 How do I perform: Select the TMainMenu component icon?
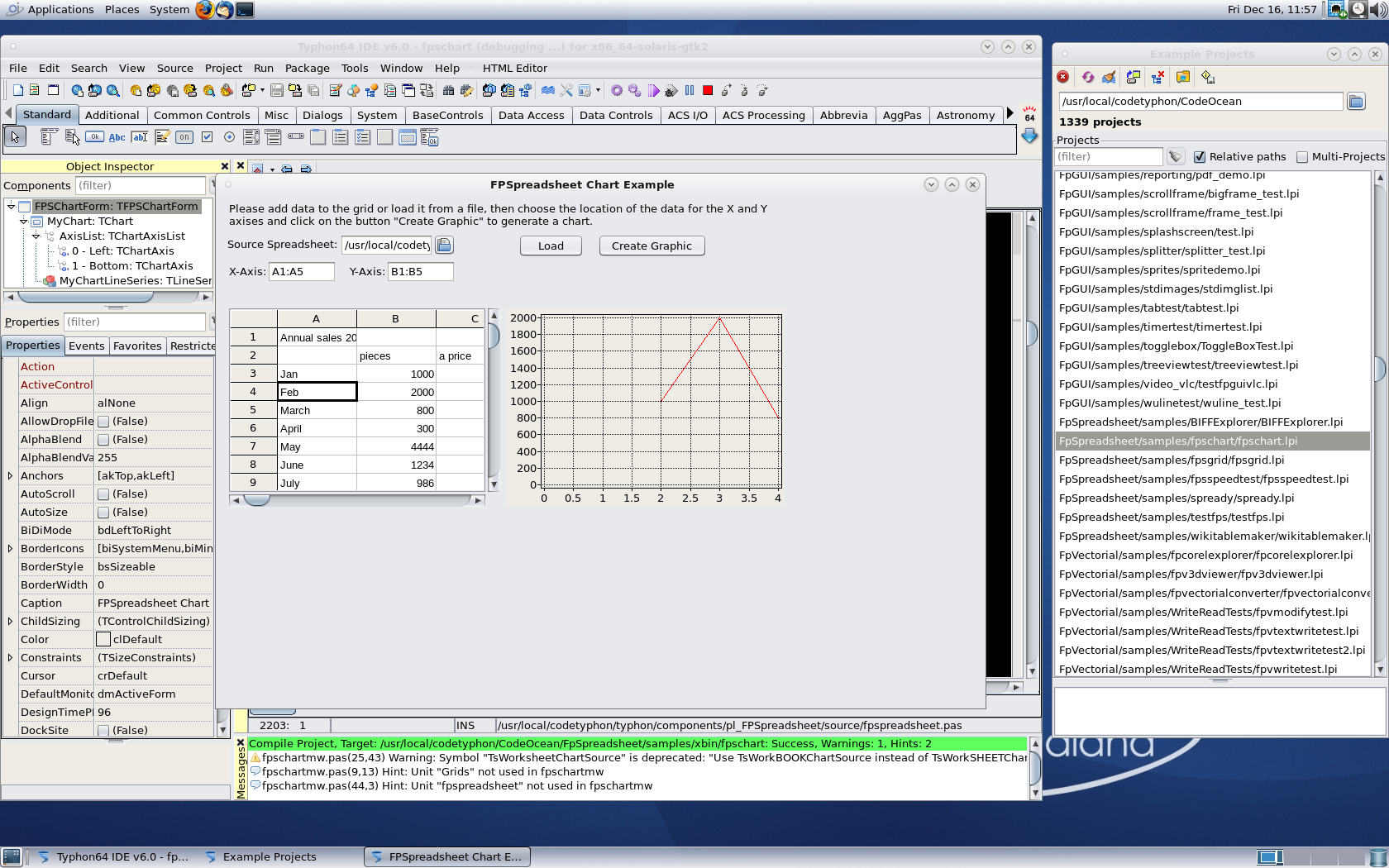(49, 137)
